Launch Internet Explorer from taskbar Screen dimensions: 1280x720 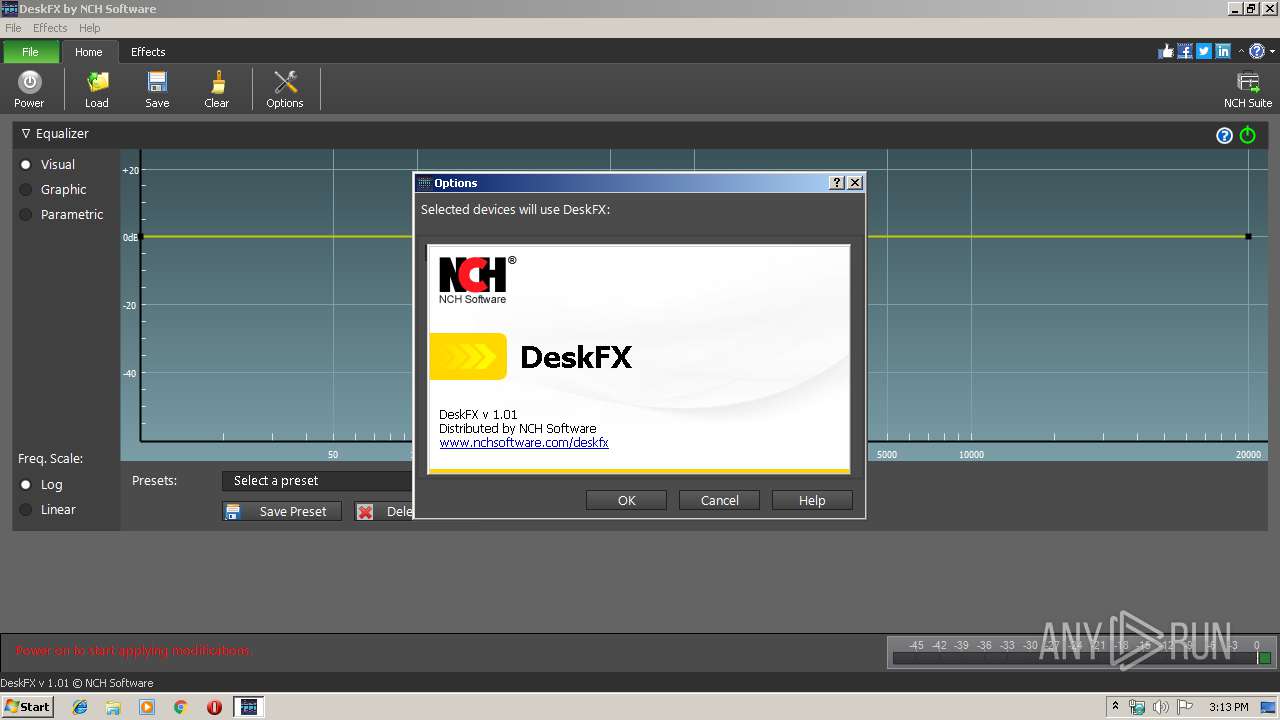point(80,707)
